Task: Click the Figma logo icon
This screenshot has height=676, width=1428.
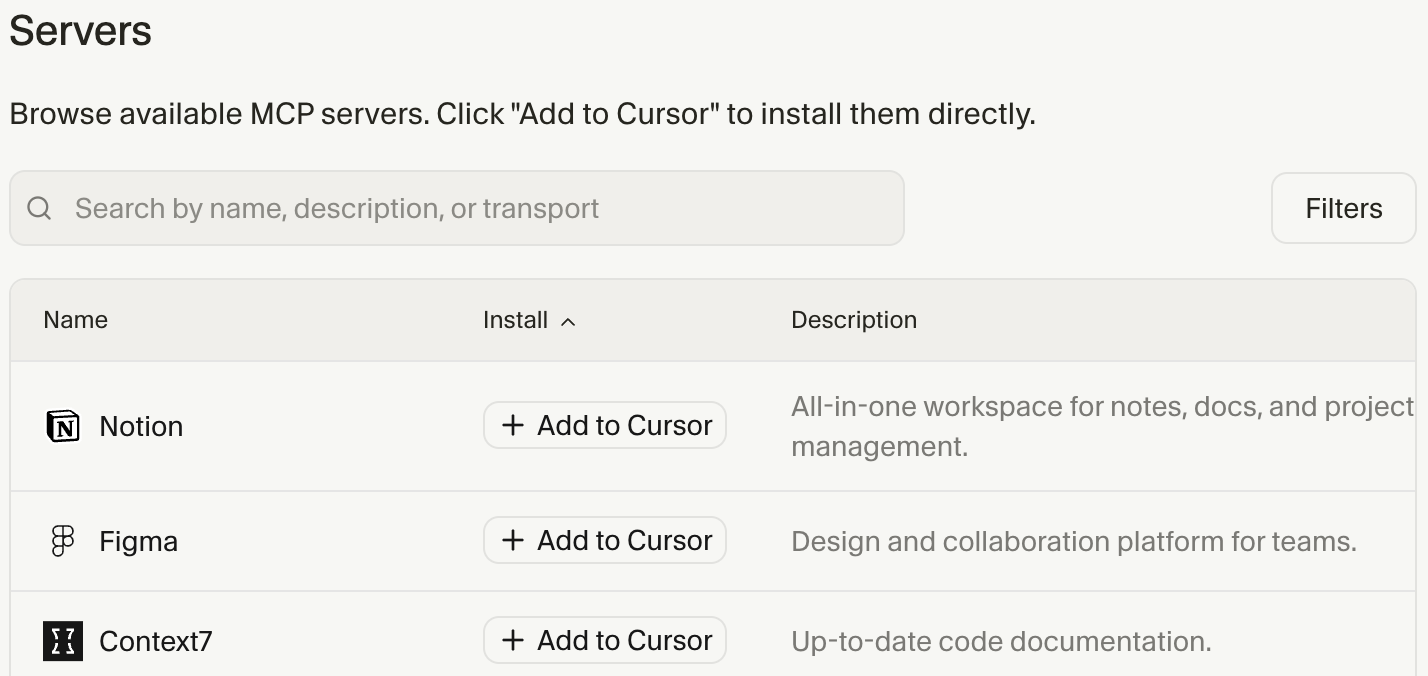Action: coord(63,541)
